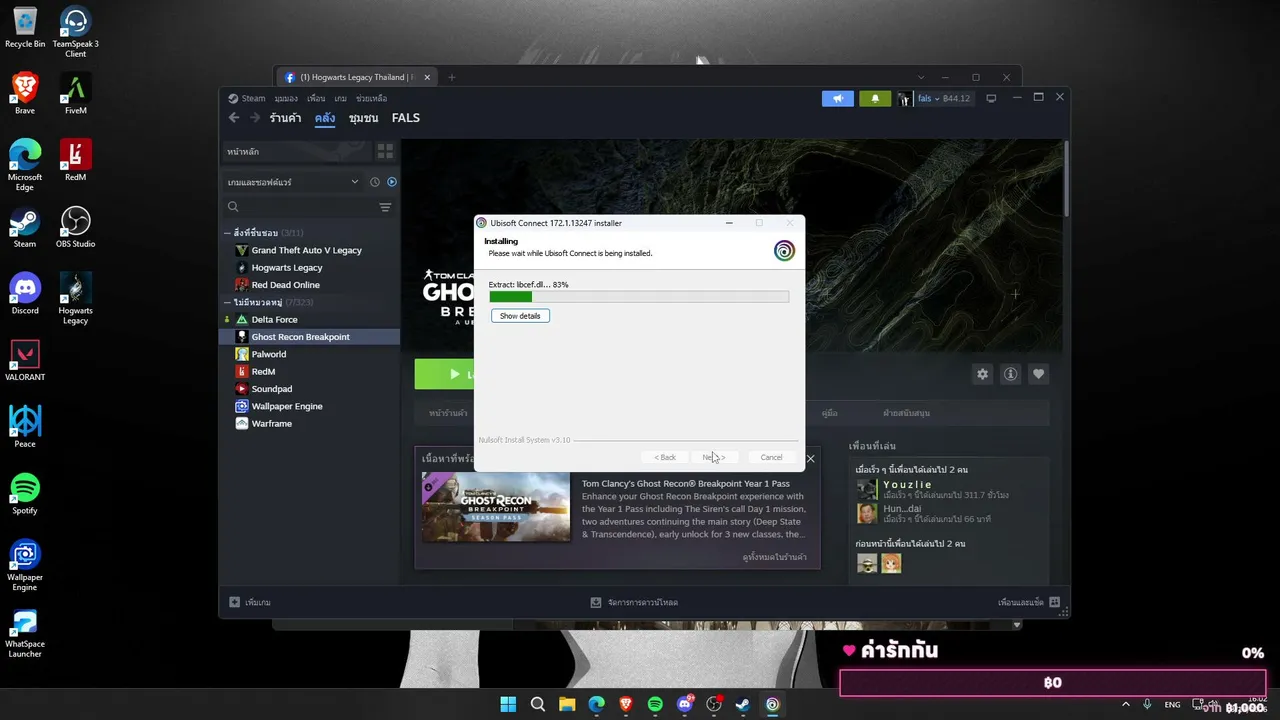Cancel the Ubisoft Connect installation
1280x720 pixels.
(x=771, y=457)
